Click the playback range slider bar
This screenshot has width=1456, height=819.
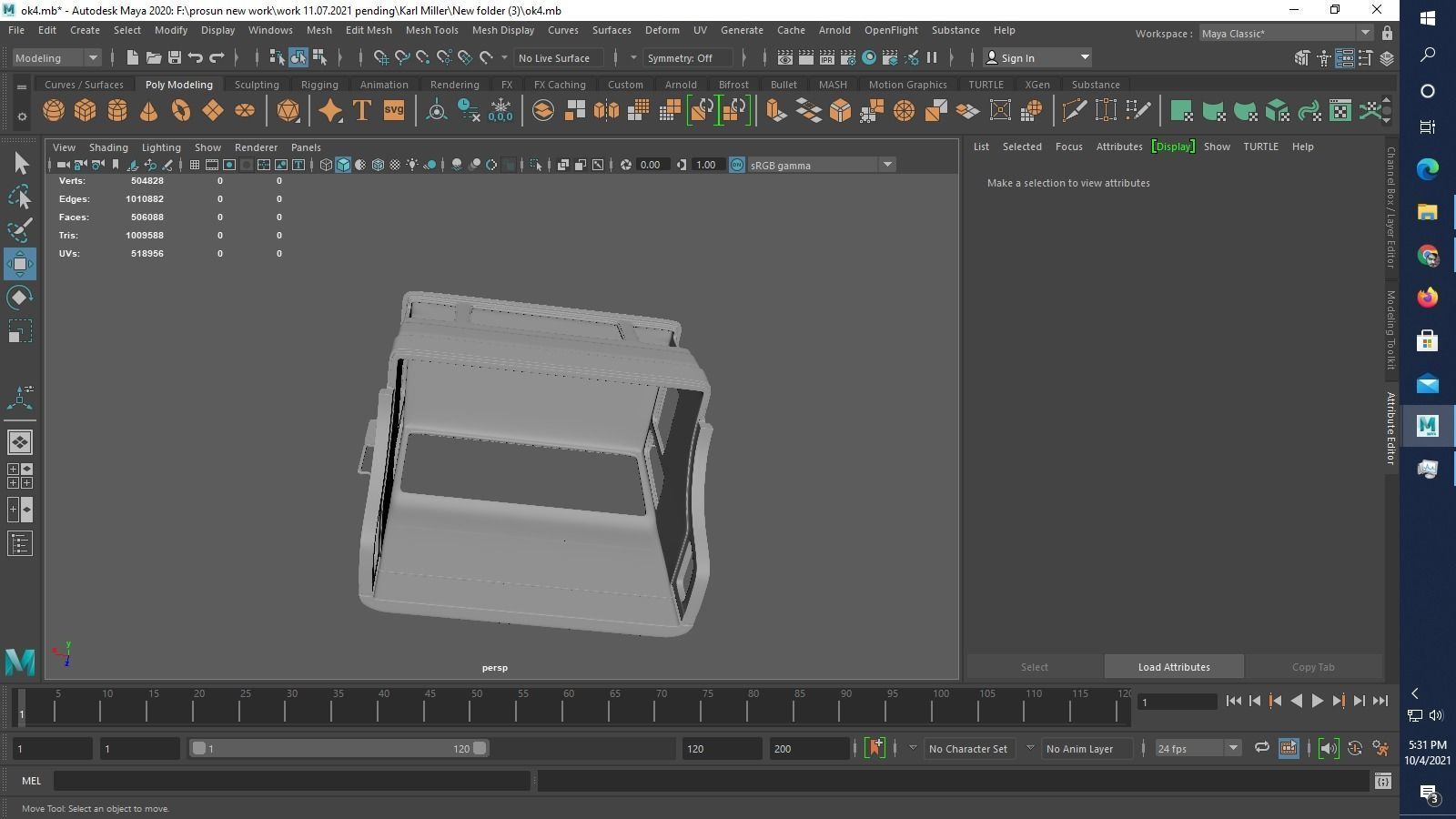coord(339,748)
